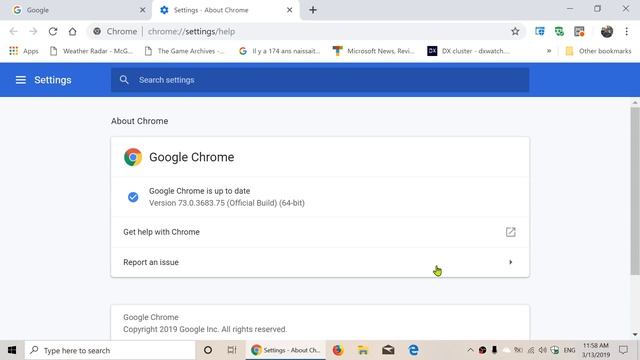Screen dimensions: 640x360
Task: Open the profile avatar menu
Action: point(607,31)
